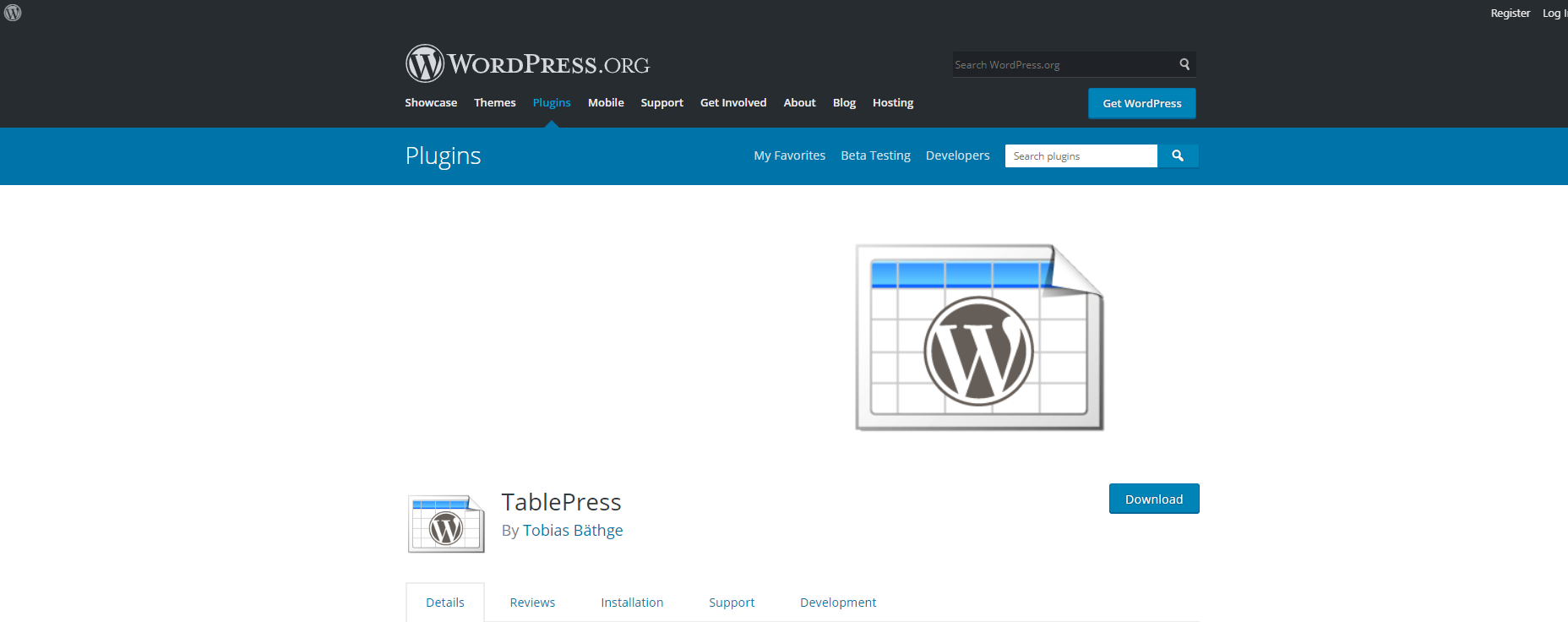Click the Download button

pyautogui.click(x=1154, y=499)
